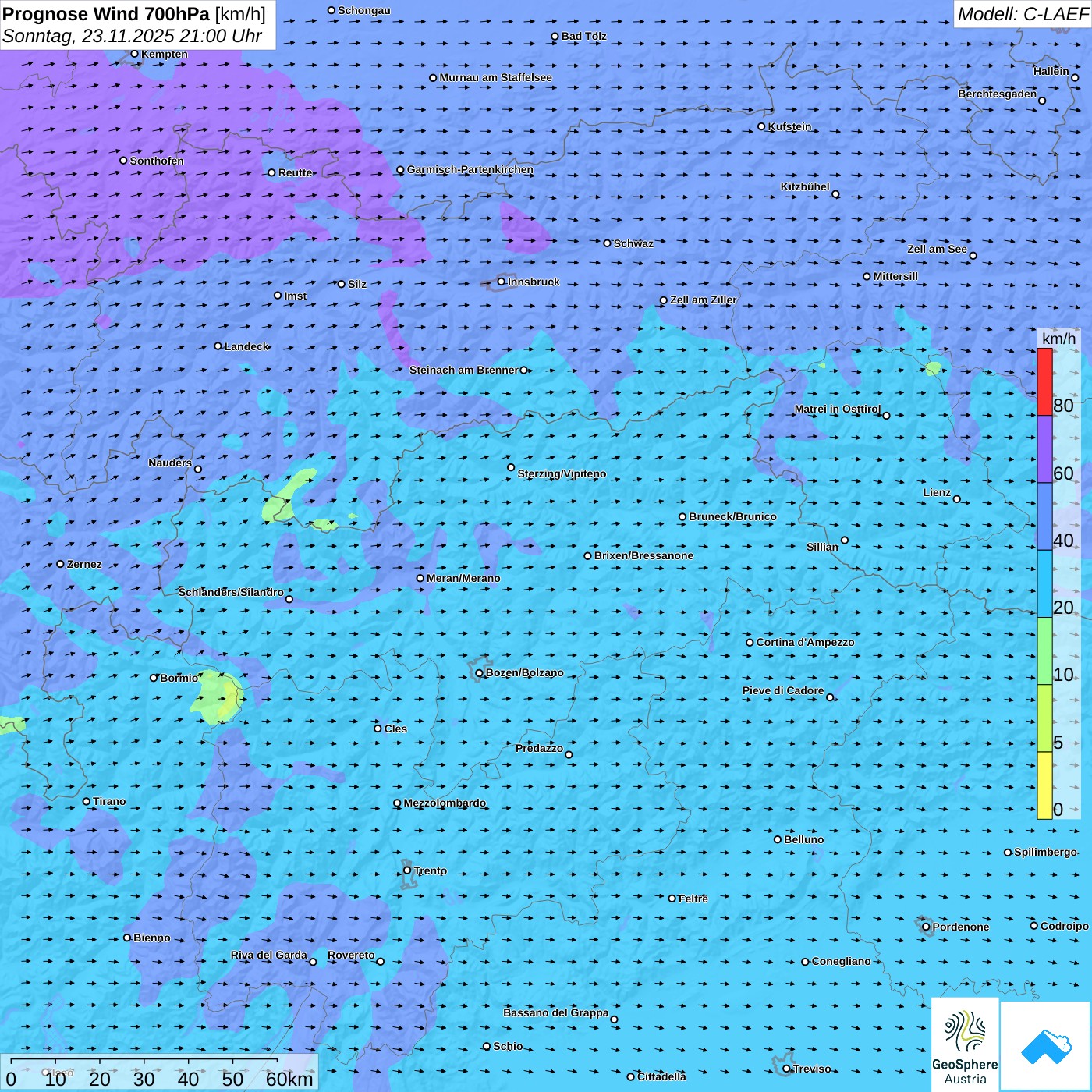Click the Pordenone label
Image resolution: width=1092 pixels, height=1092 pixels.
960,927
